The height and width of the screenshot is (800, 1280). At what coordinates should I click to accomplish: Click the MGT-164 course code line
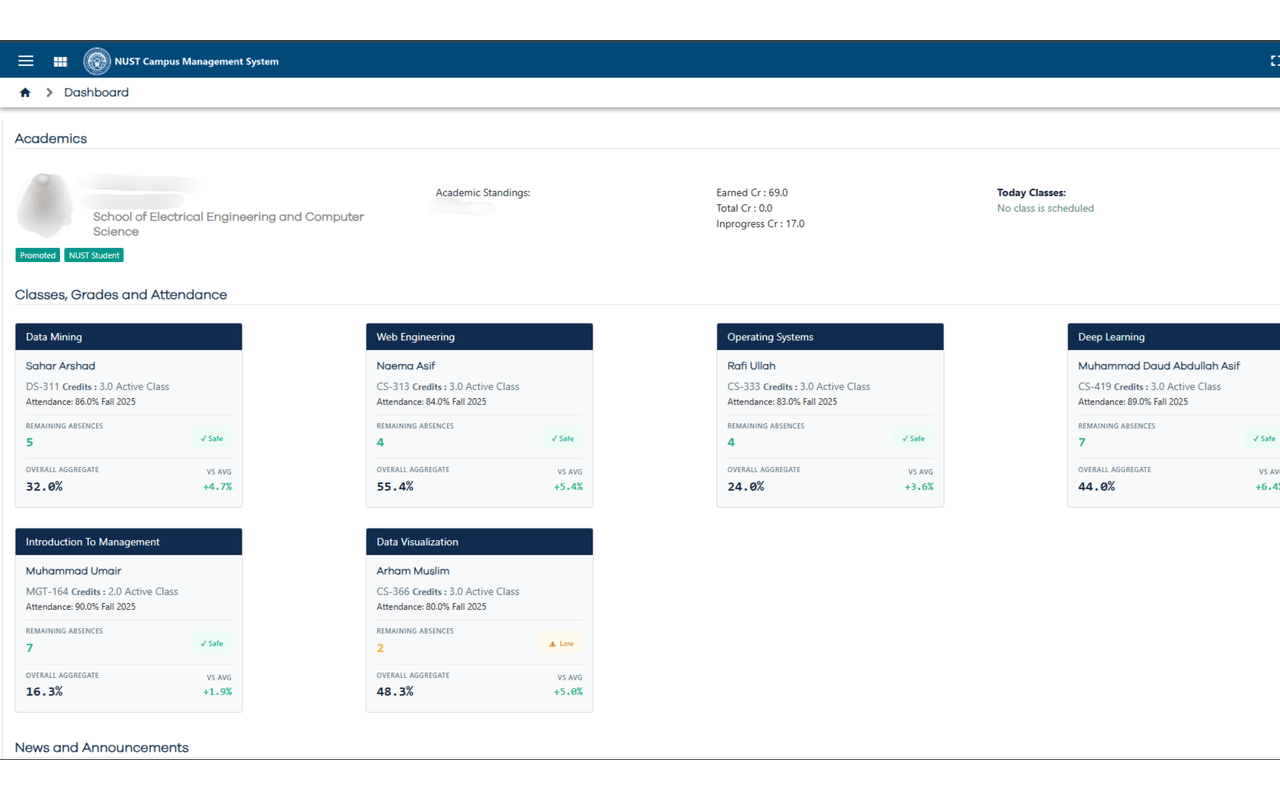point(102,592)
